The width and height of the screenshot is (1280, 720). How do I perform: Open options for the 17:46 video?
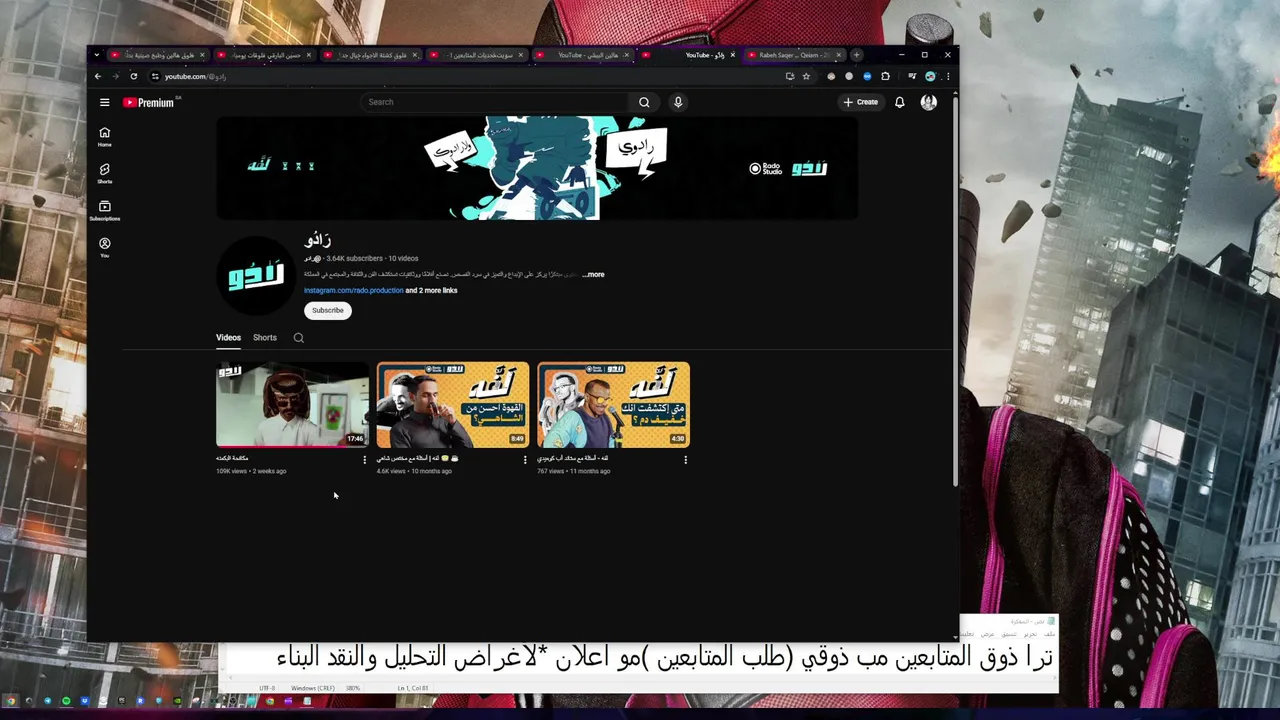pyautogui.click(x=364, y=460)
